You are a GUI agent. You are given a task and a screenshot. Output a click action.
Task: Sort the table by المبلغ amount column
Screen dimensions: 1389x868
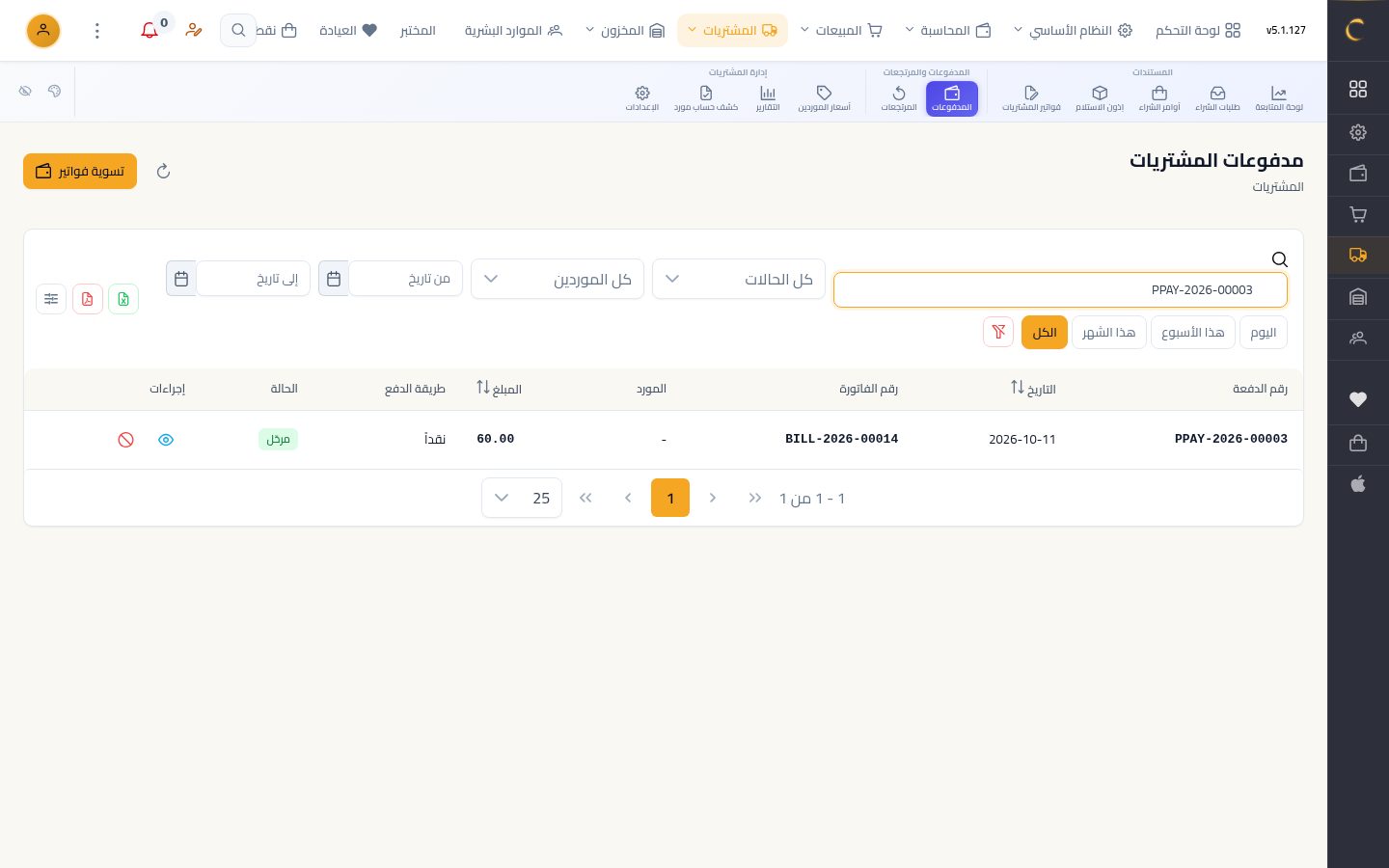click(499, 389)
